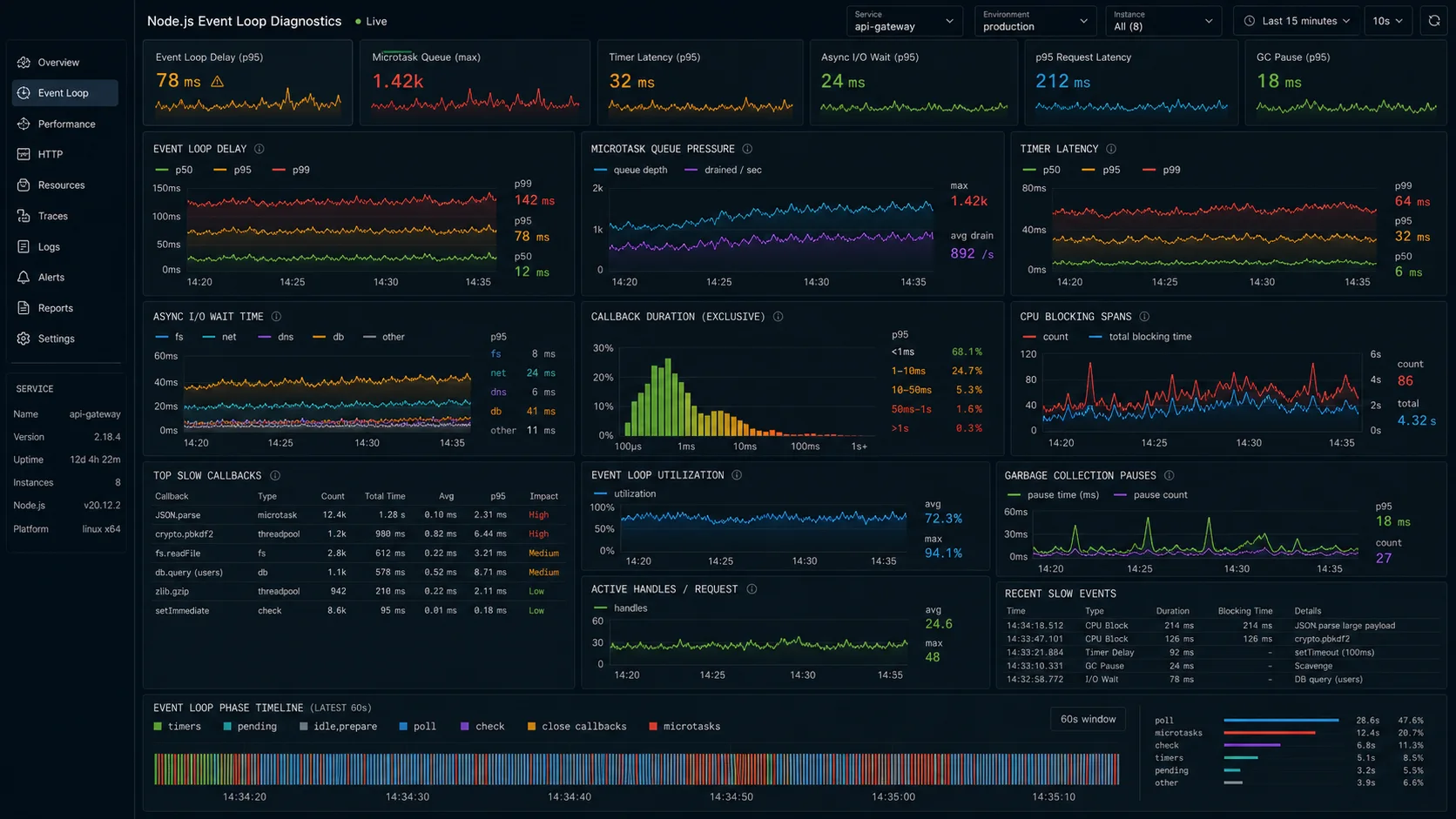Screen dimensions: 1456x819
Task: Click info icon next to CPU Blocking Spans
Action: point(1144,317)
